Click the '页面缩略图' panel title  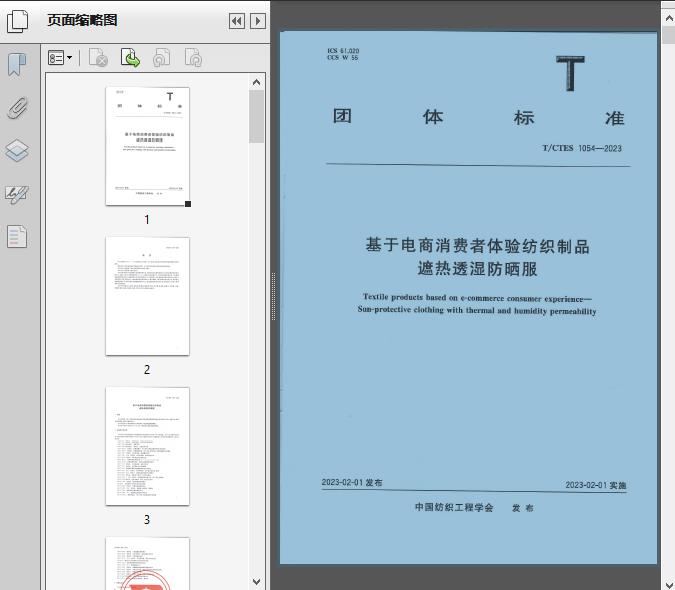click(x=82, y=20)
